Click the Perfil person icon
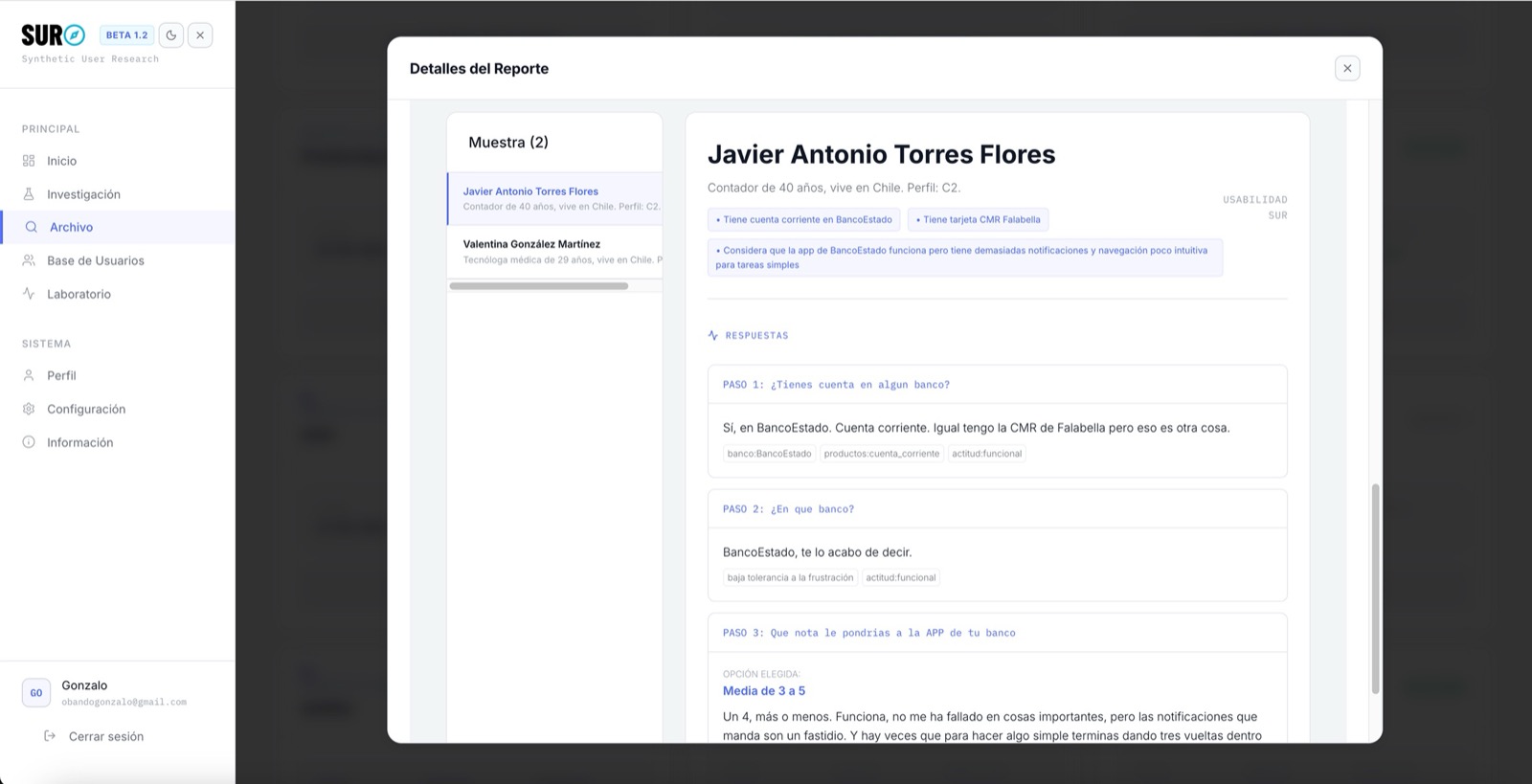This screenshot has height=784, width=1532. (x=29, y=375)
